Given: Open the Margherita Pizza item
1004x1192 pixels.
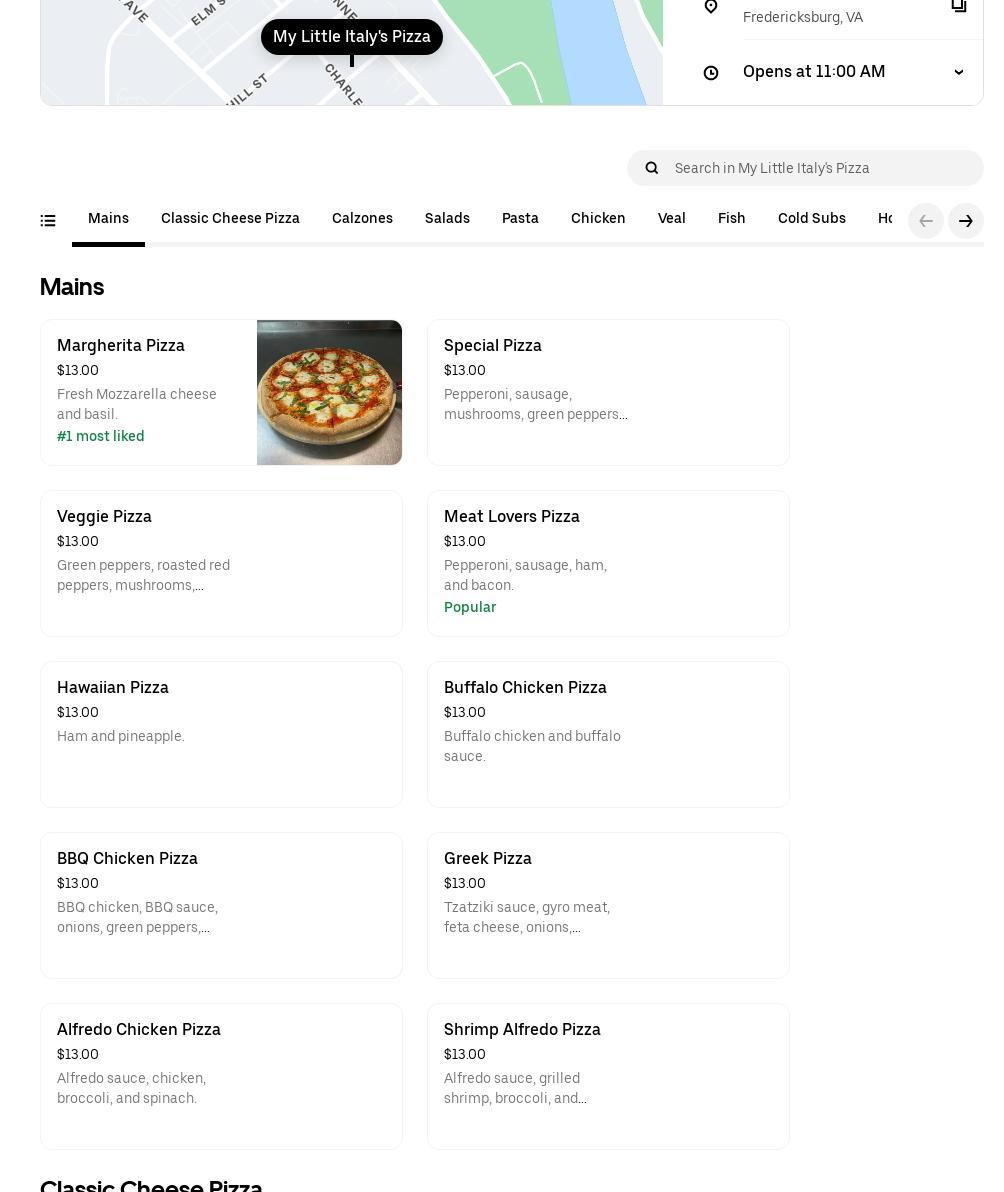Looking at the screenshot, I should (150, 392).
